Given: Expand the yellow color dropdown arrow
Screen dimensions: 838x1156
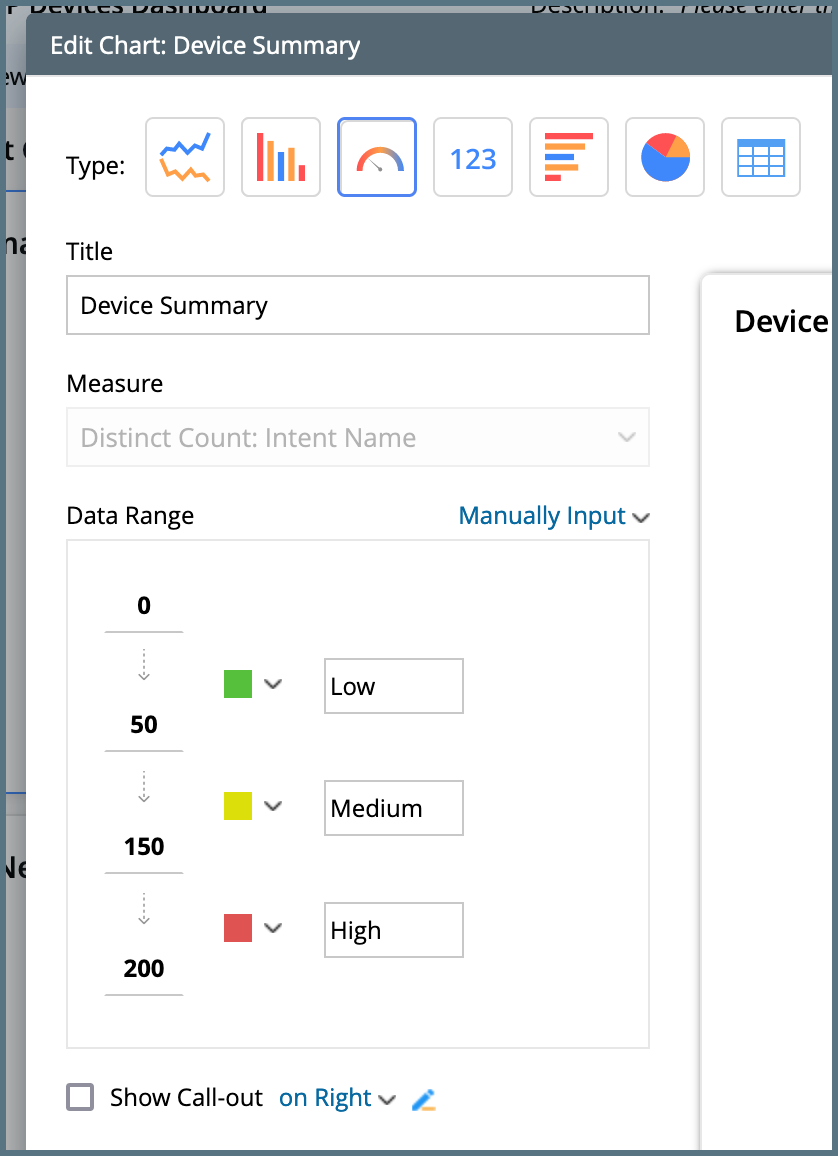Looking at the screenshot, I should pyautogui.click(x=273, y=806).
